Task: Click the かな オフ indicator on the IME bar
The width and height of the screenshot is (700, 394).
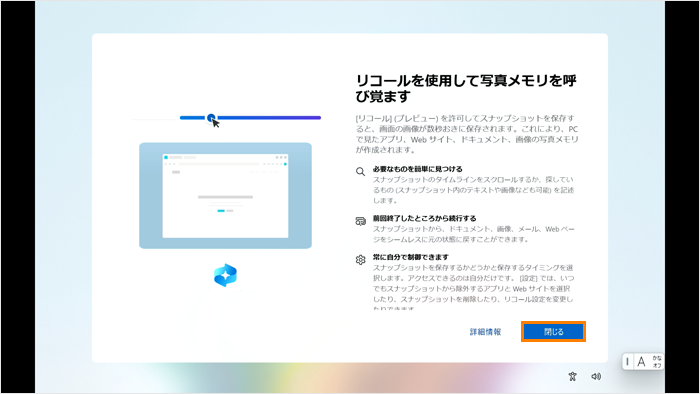Action: (x=657, y=361)
